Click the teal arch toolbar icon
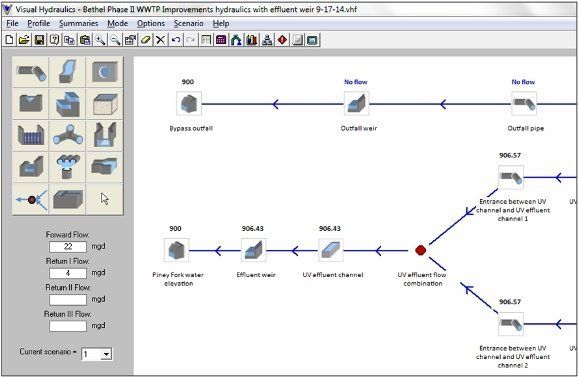Screen dimensions: 578x377 236,40
